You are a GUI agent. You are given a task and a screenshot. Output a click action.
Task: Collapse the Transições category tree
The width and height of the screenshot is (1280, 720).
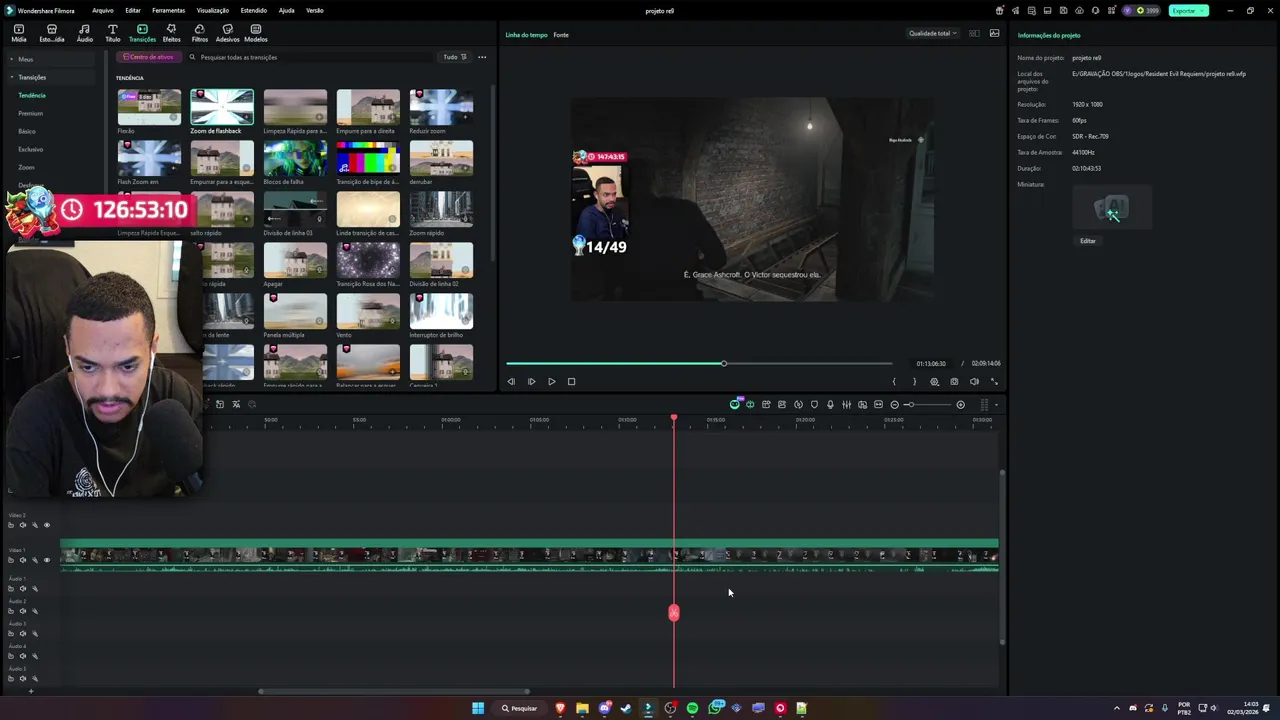12,77
